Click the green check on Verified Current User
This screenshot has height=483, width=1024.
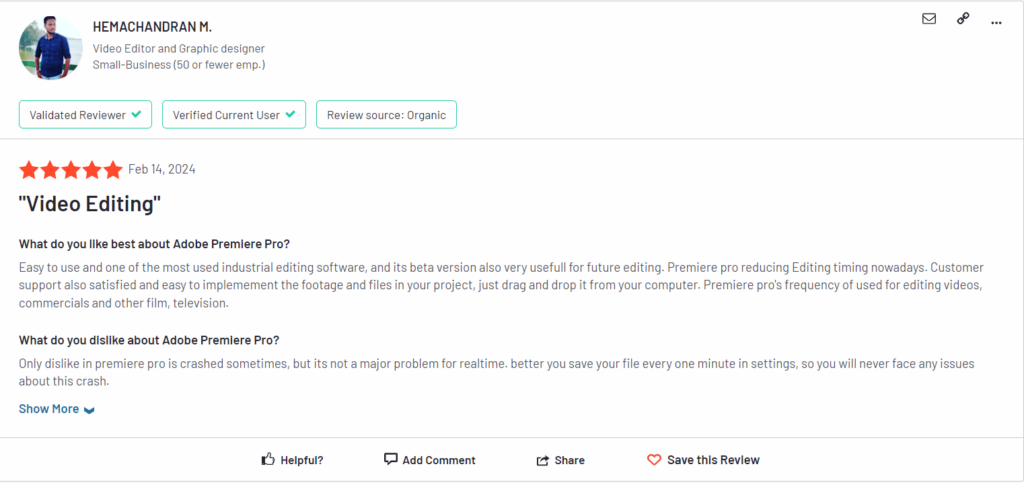tap(290, 114)
